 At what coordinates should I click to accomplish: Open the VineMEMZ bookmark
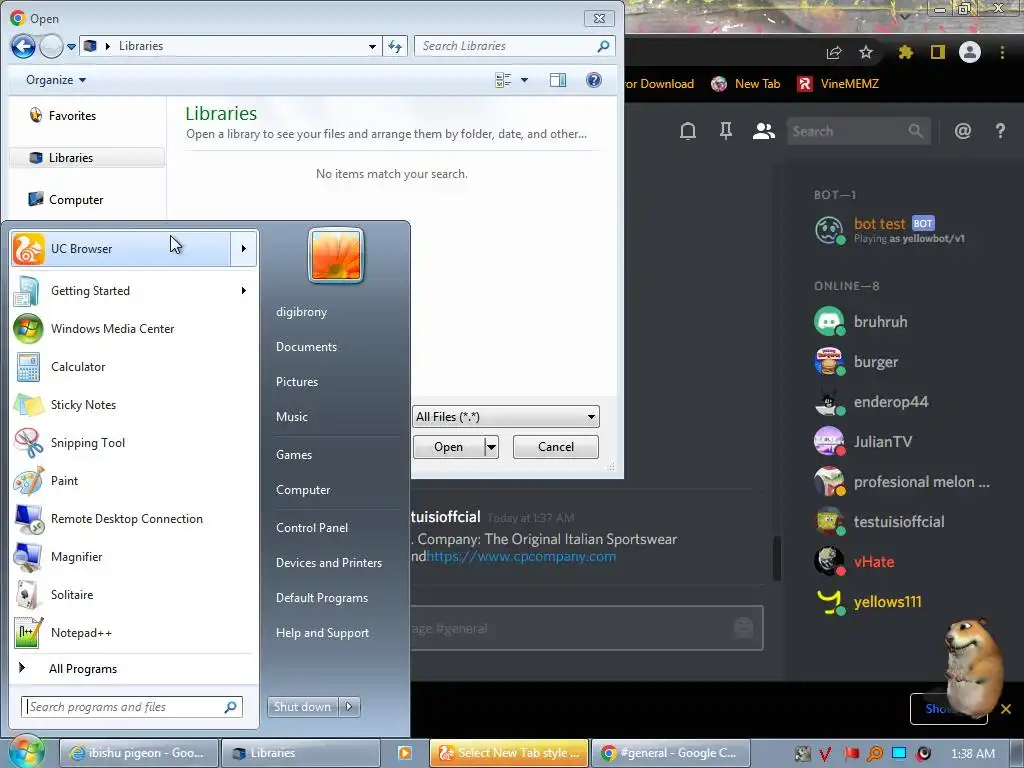pos(838,84)
